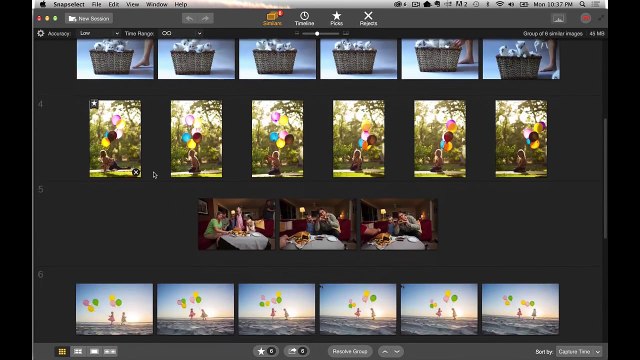This screenshot has width=640, height=360.
Task: Click the Resolve Group button
Action: [x=350, y=351]
